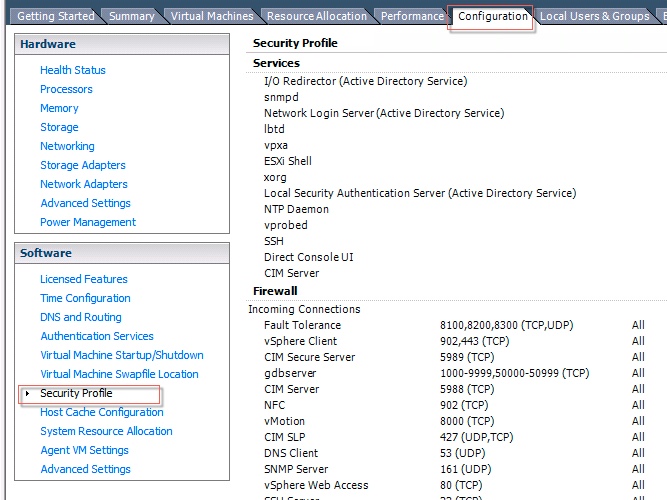This screenshot has width=667, height=500.
Task: Open the Performance tab
Action: pos(412,16)
